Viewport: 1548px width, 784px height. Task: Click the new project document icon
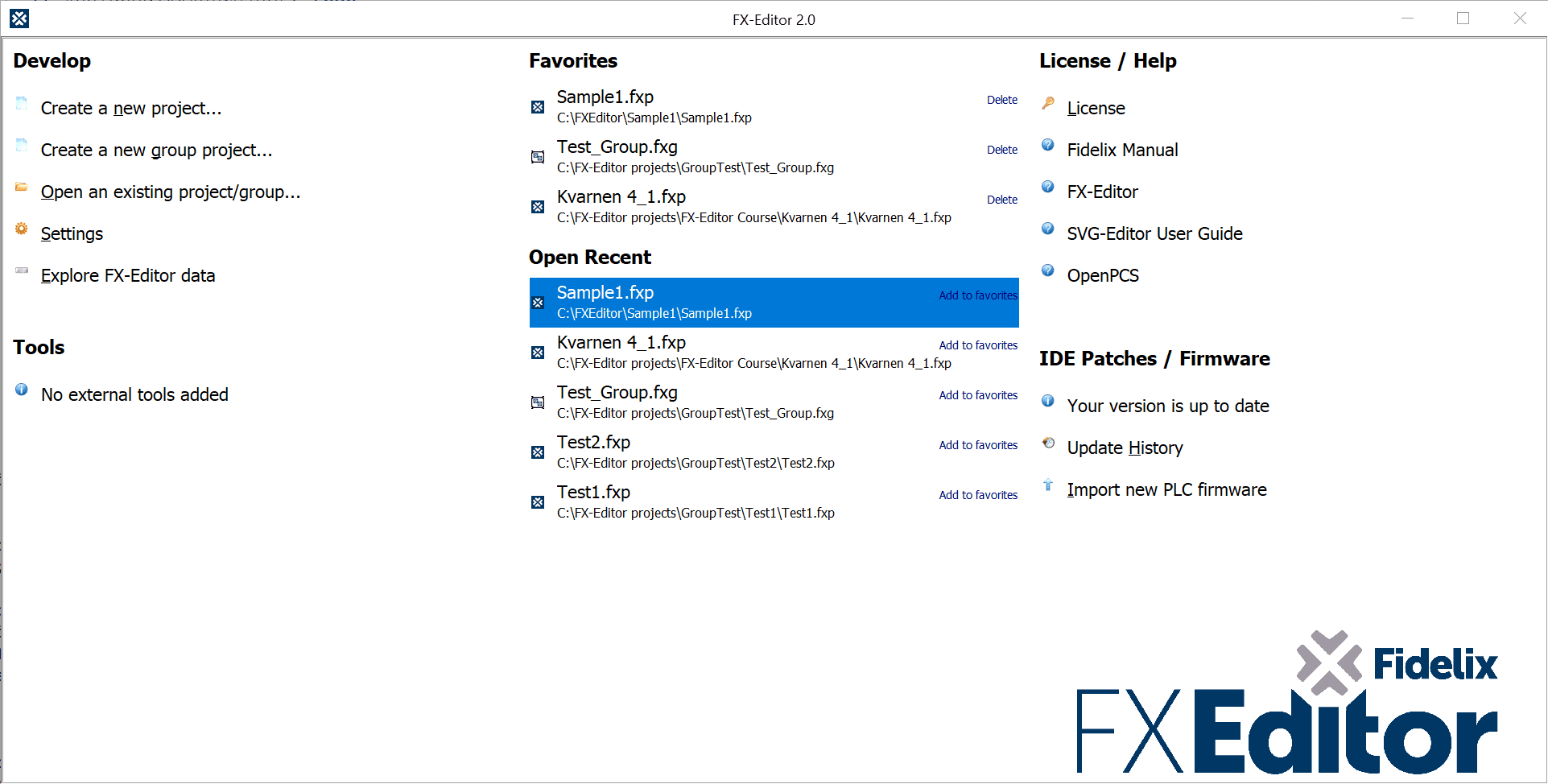(x=22, y=103)
